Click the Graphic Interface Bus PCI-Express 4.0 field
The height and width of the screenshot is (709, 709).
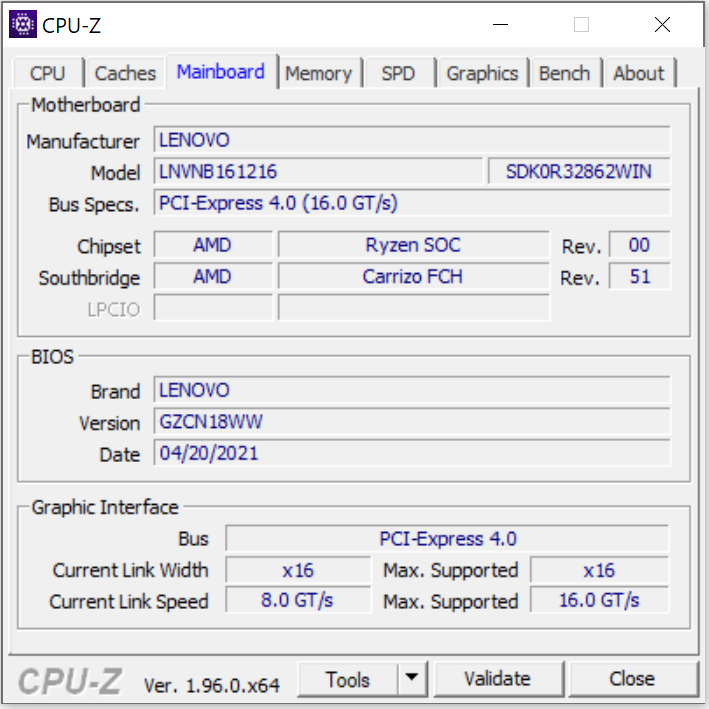447,539
